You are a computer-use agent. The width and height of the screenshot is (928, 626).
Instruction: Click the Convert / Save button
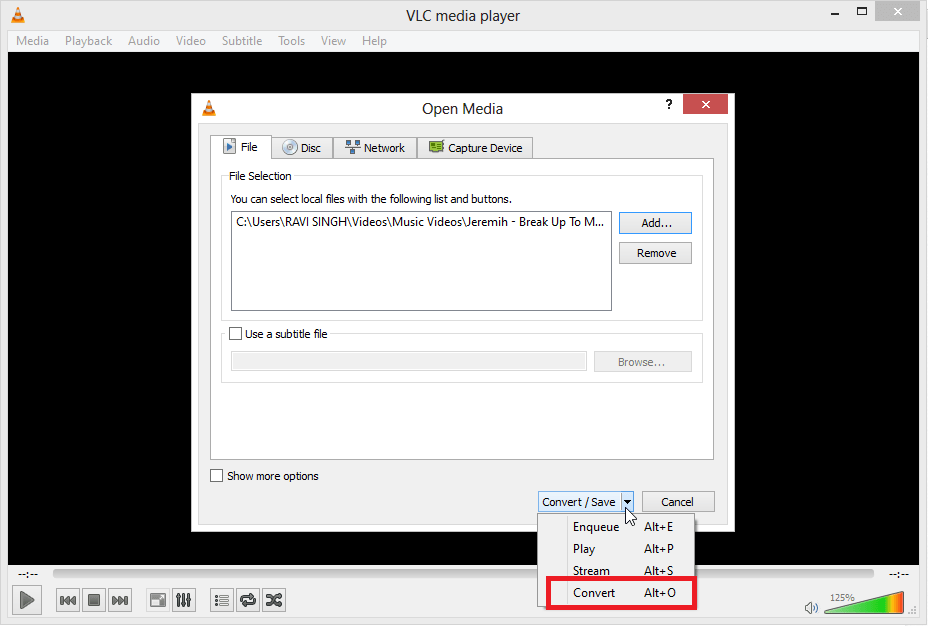[579, 502]
